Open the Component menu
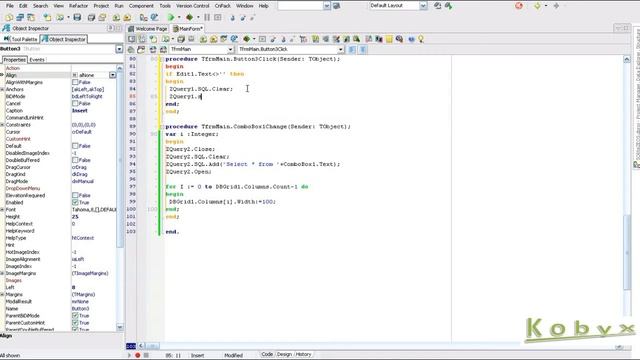The image size is (640, 360). point(141,6)
